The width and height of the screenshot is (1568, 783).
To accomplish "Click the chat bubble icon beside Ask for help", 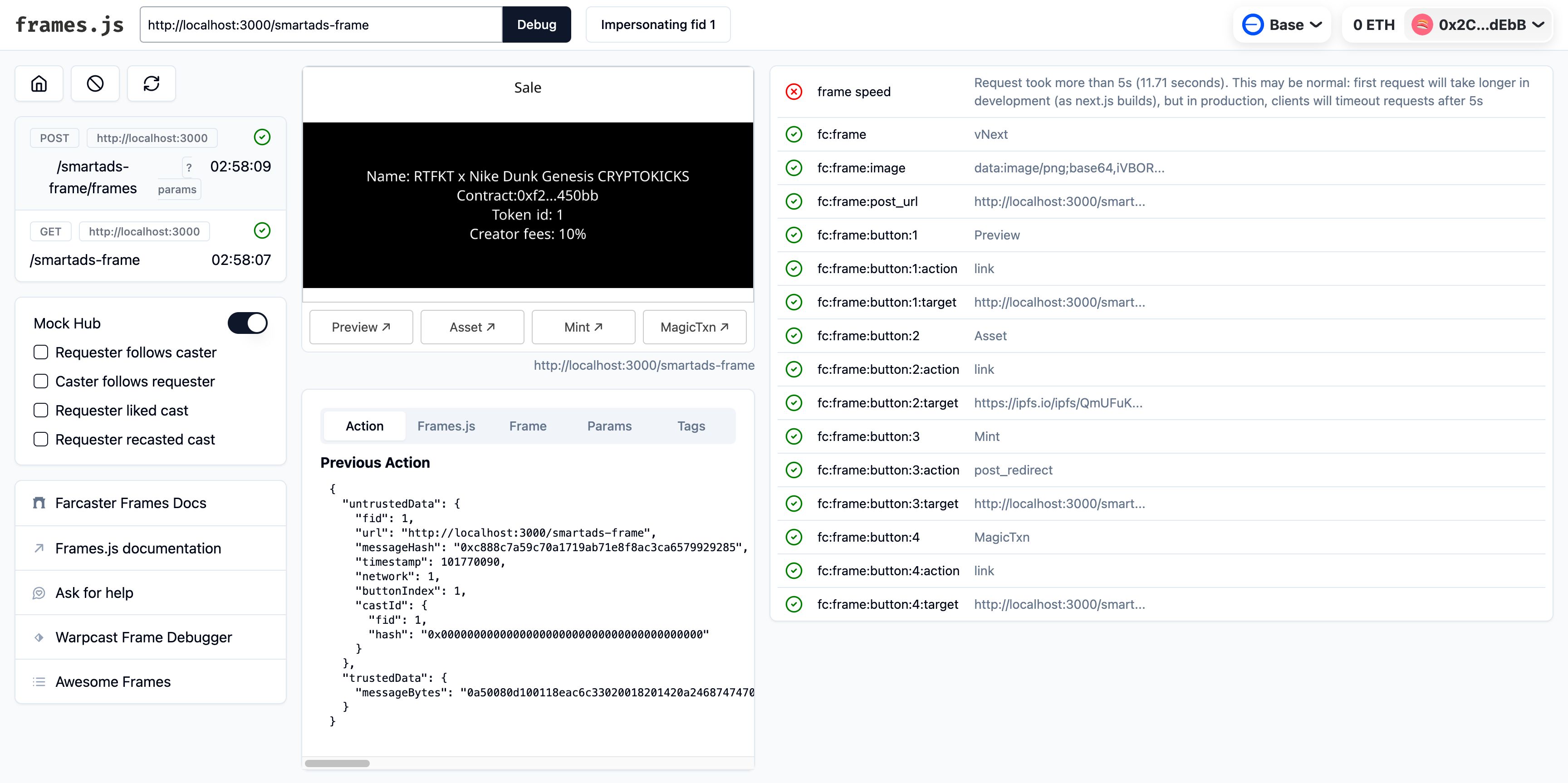I will [x=39, y=592].
